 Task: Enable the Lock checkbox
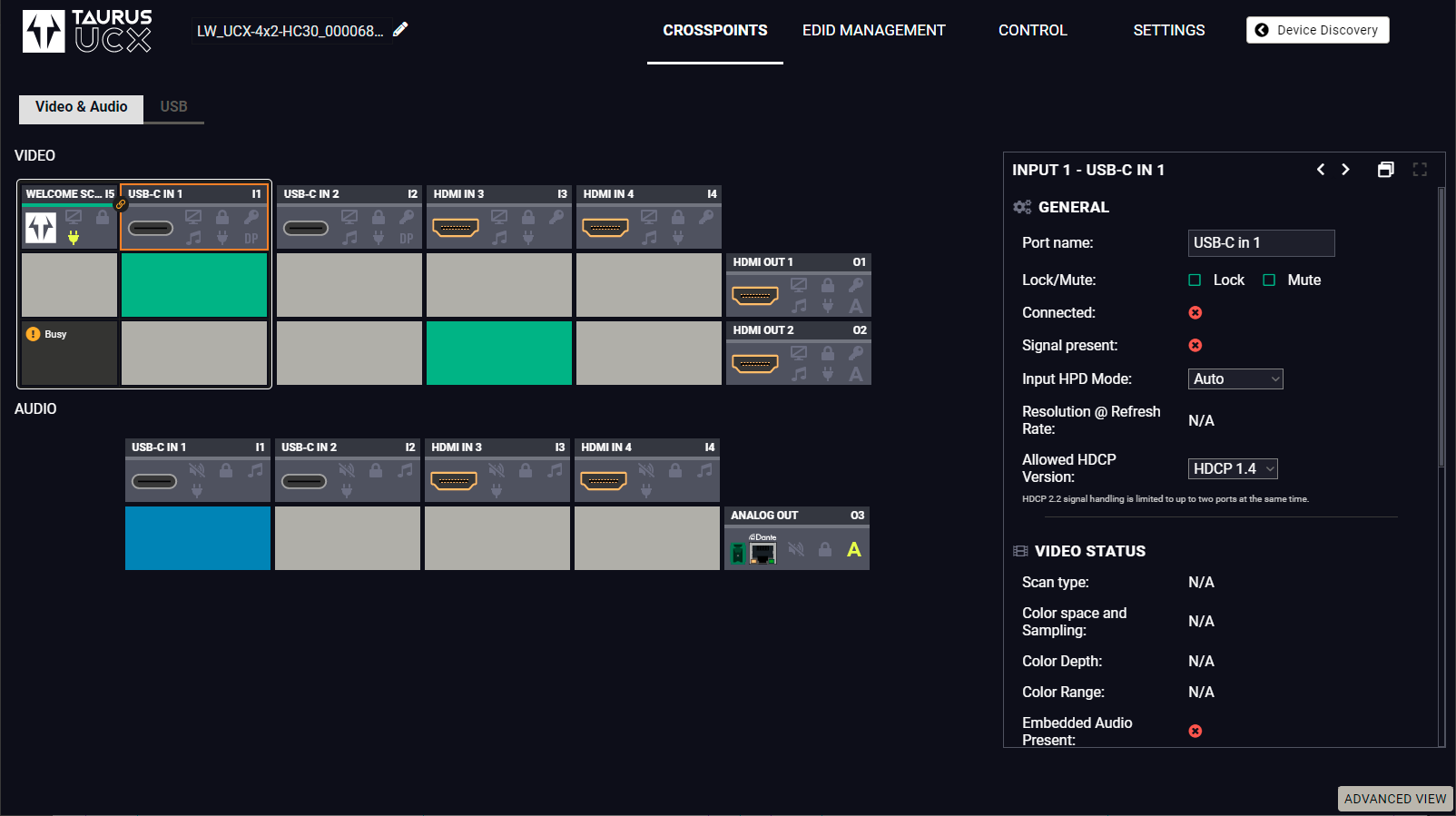pos(1195,280)
